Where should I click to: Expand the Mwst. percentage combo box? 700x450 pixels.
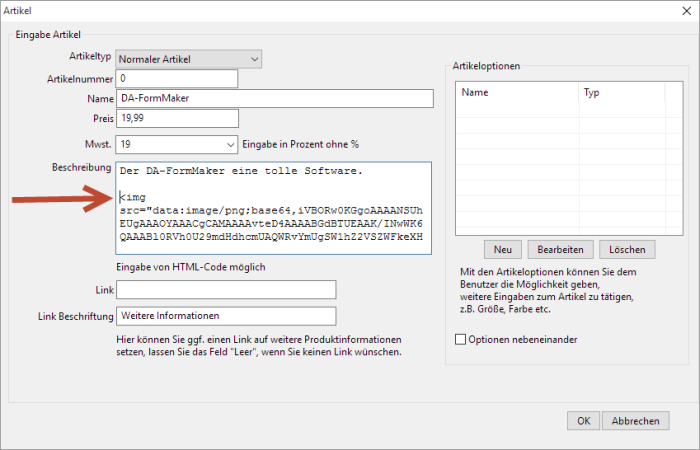point(177,144)
